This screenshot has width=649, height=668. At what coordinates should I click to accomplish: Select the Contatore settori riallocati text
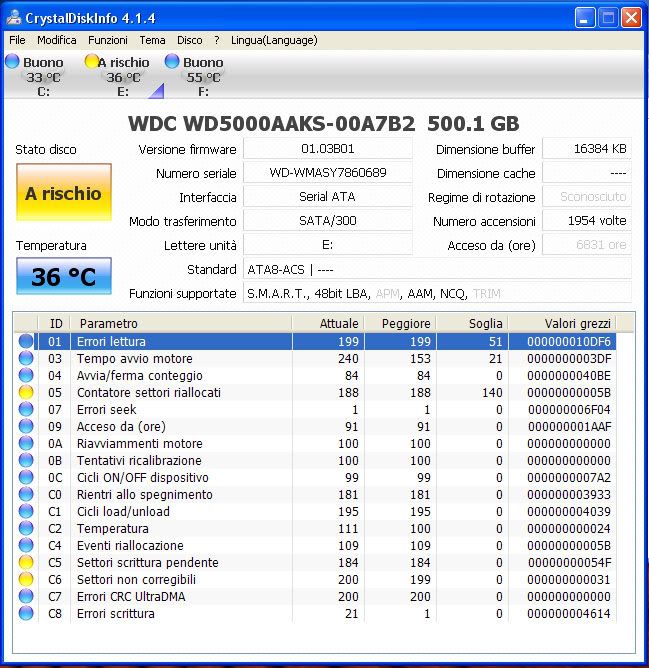[149, 392]
